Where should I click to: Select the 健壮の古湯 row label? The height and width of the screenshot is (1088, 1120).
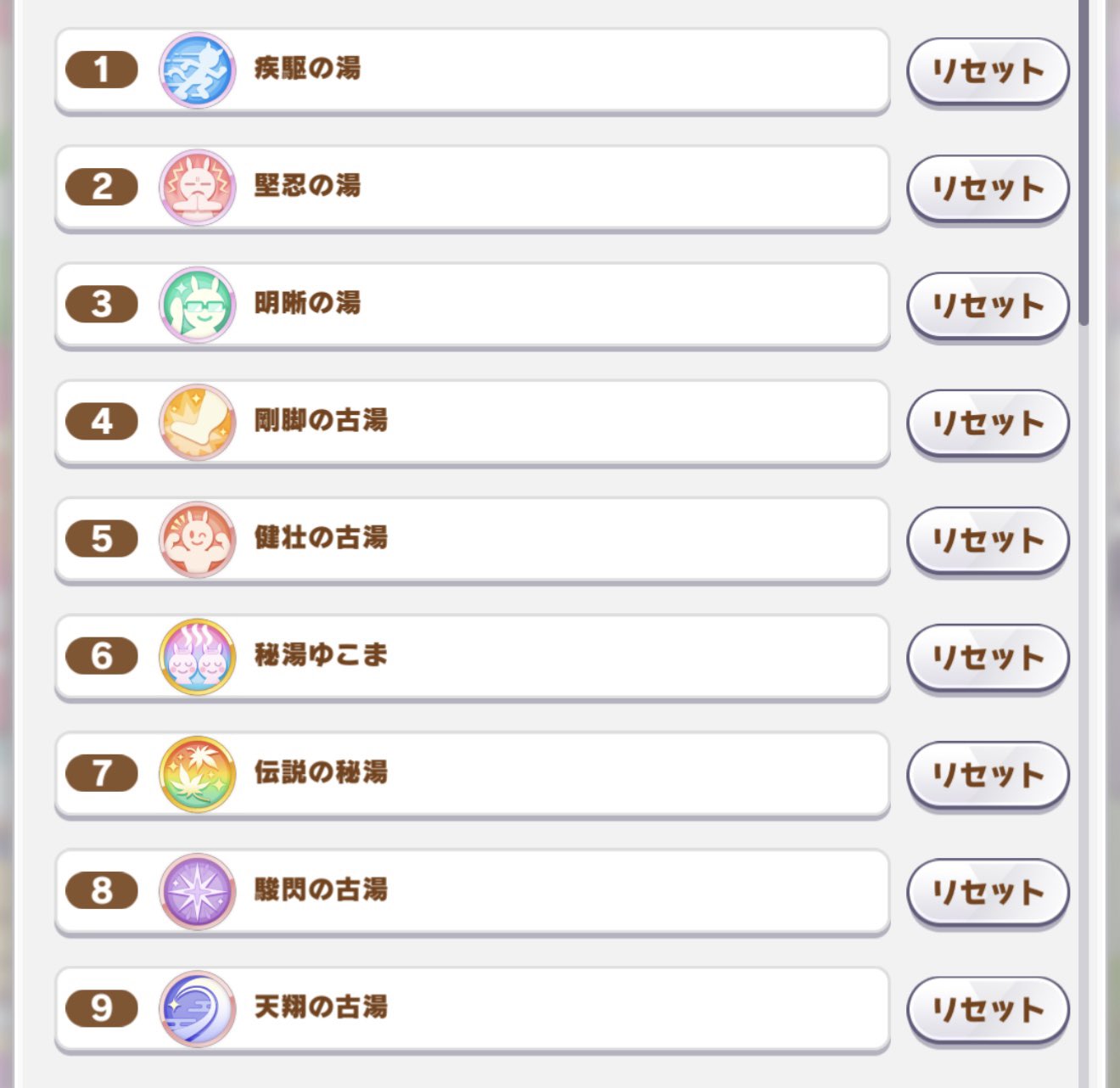pos(321,538)
